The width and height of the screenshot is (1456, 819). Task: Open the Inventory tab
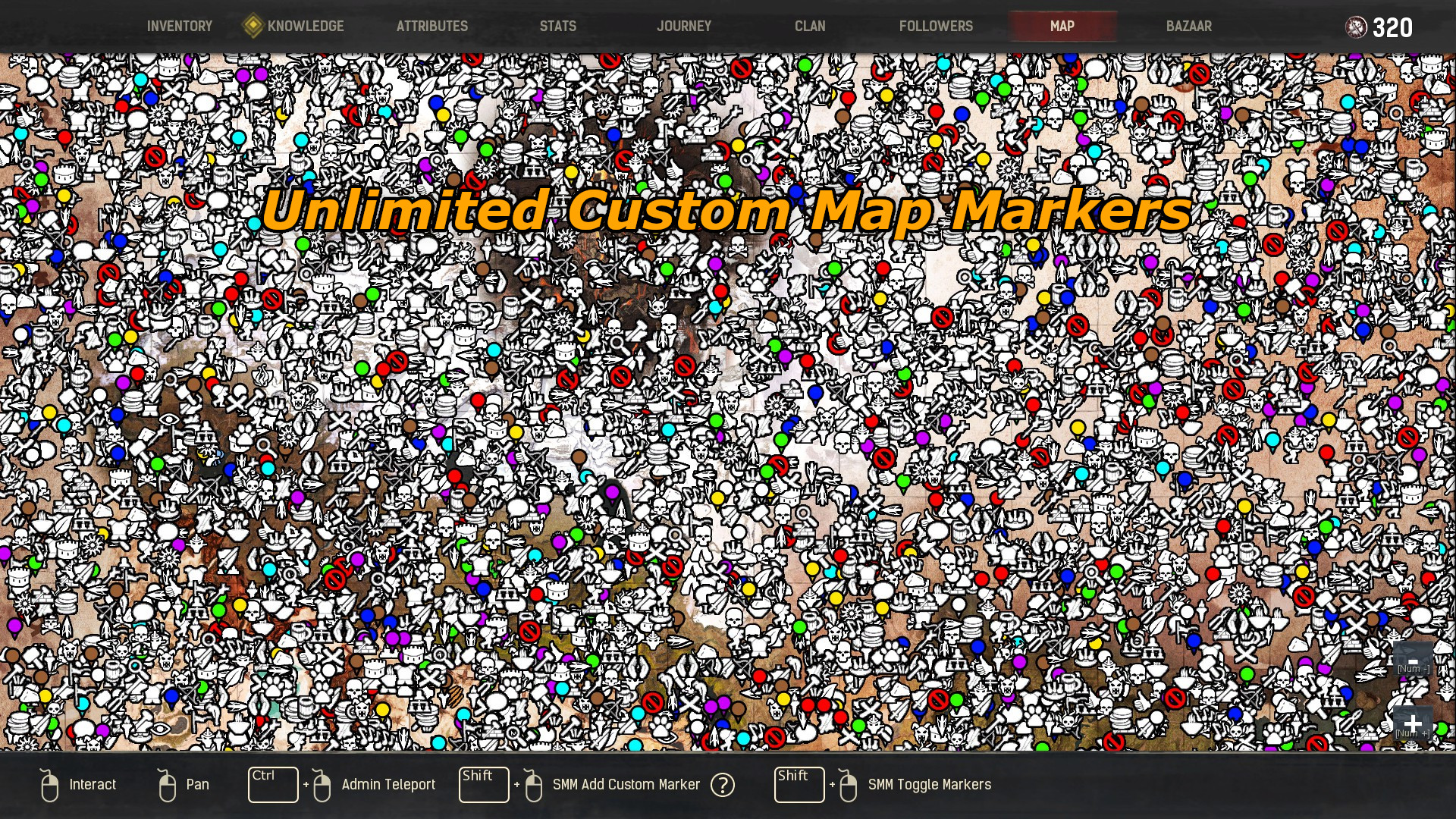pos(180,27)
